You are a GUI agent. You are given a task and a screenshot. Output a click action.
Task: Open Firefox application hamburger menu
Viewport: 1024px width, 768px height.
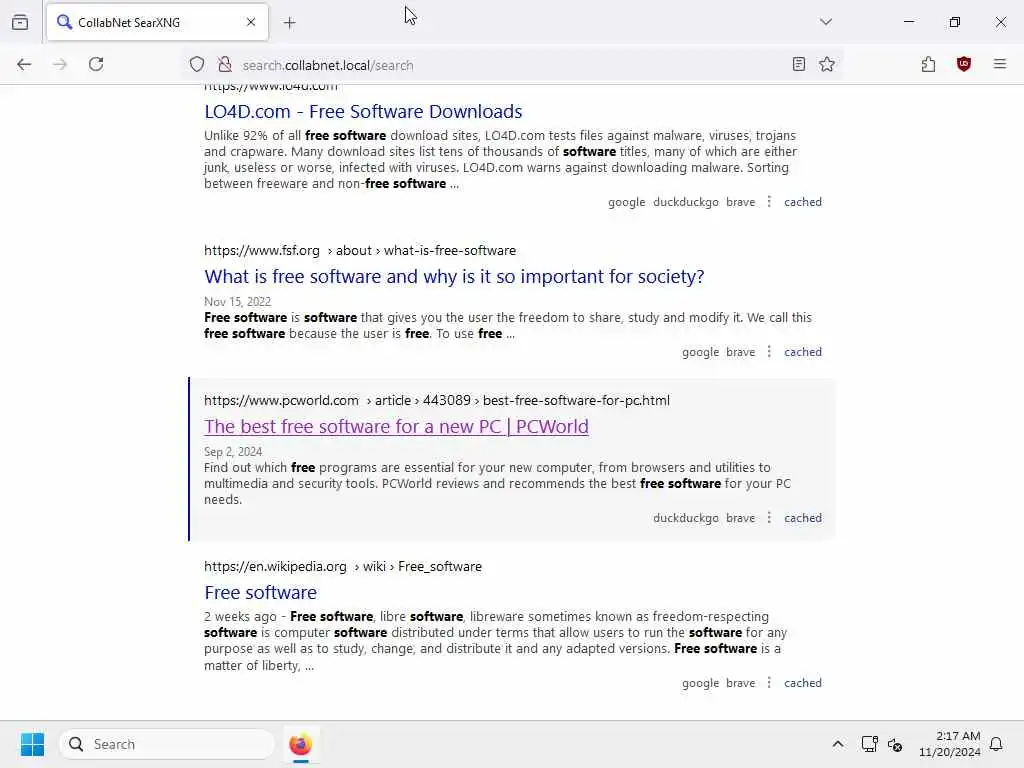(x=1000, y=64)
